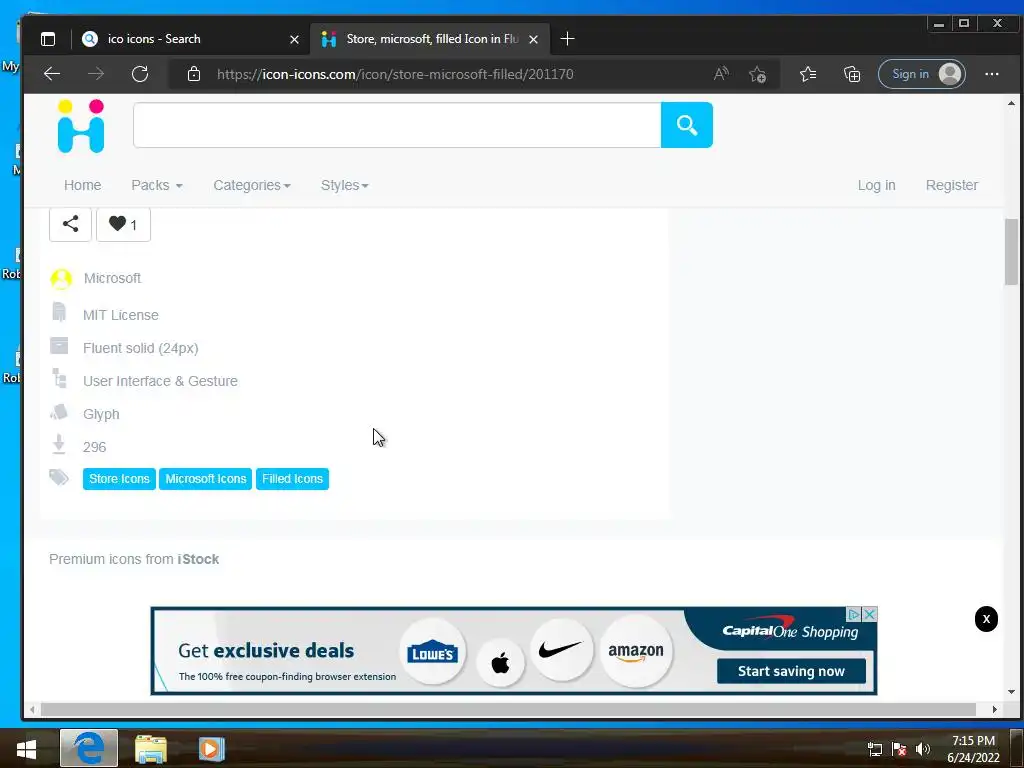Open browser Settings and more ellipsis

point(991,74)
